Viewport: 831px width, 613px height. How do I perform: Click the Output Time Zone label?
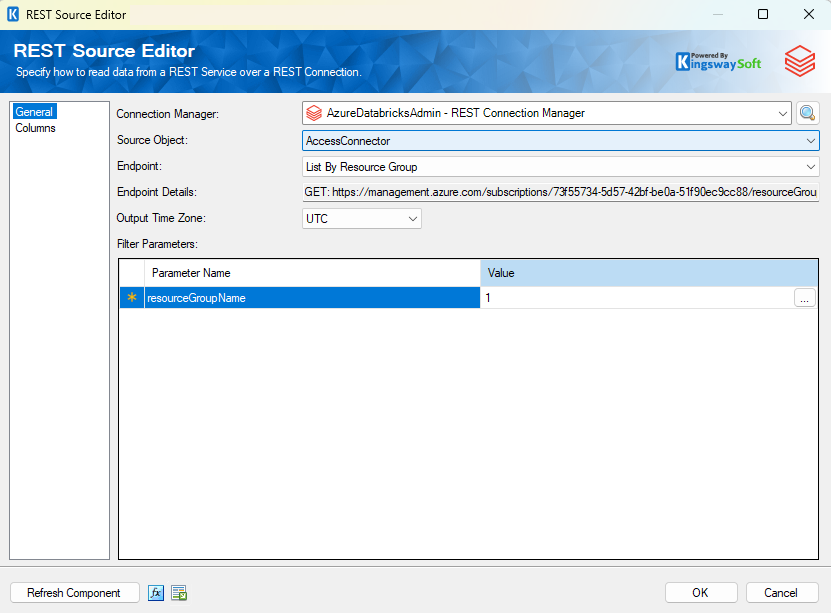[161, 218]
